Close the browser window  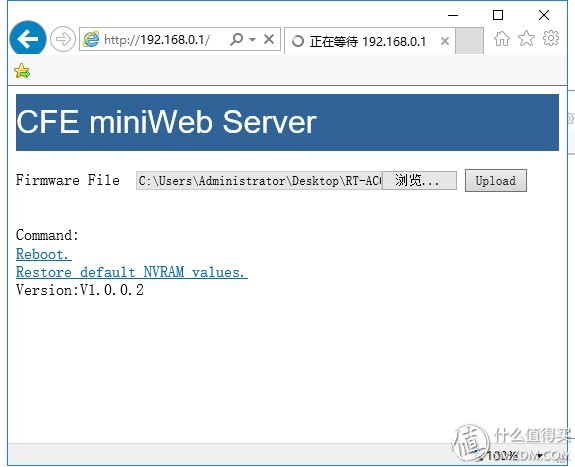pyautogui.click(x=544, y=15)
